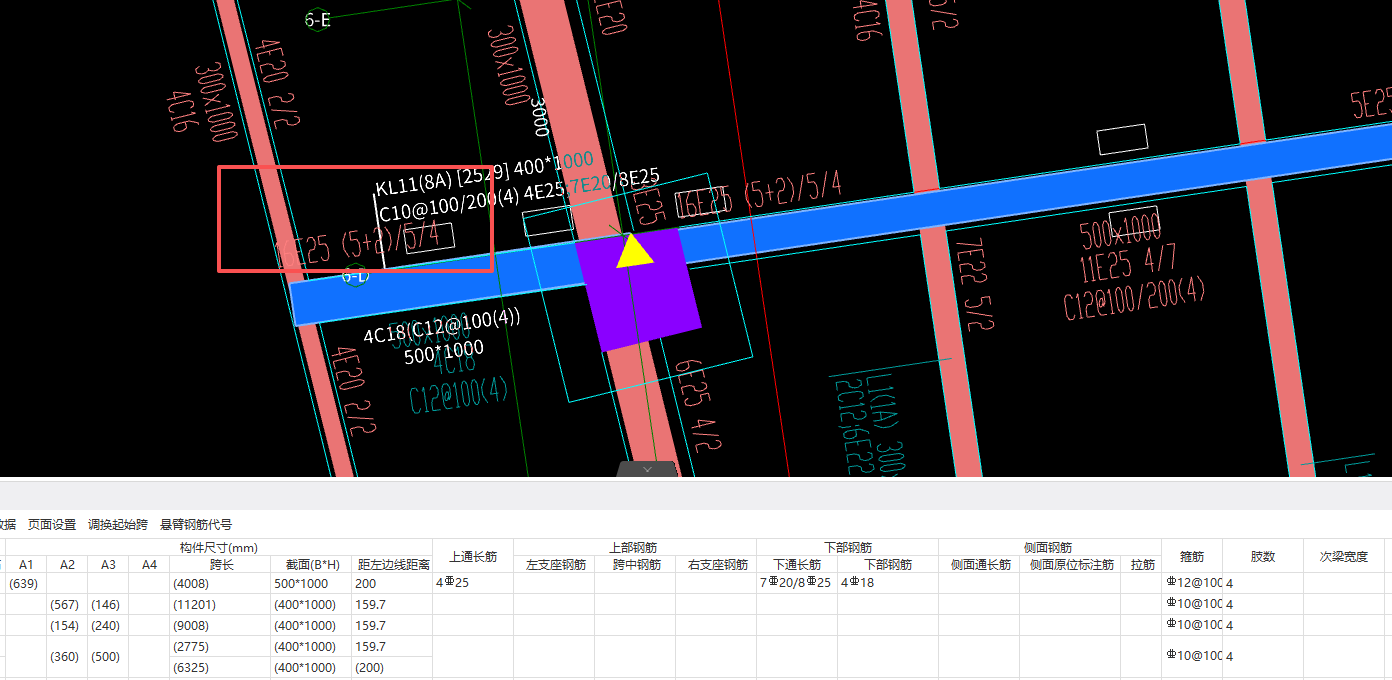Click 截面(B*H) column header
This screenshot has width=1392, height=680.
311,565
